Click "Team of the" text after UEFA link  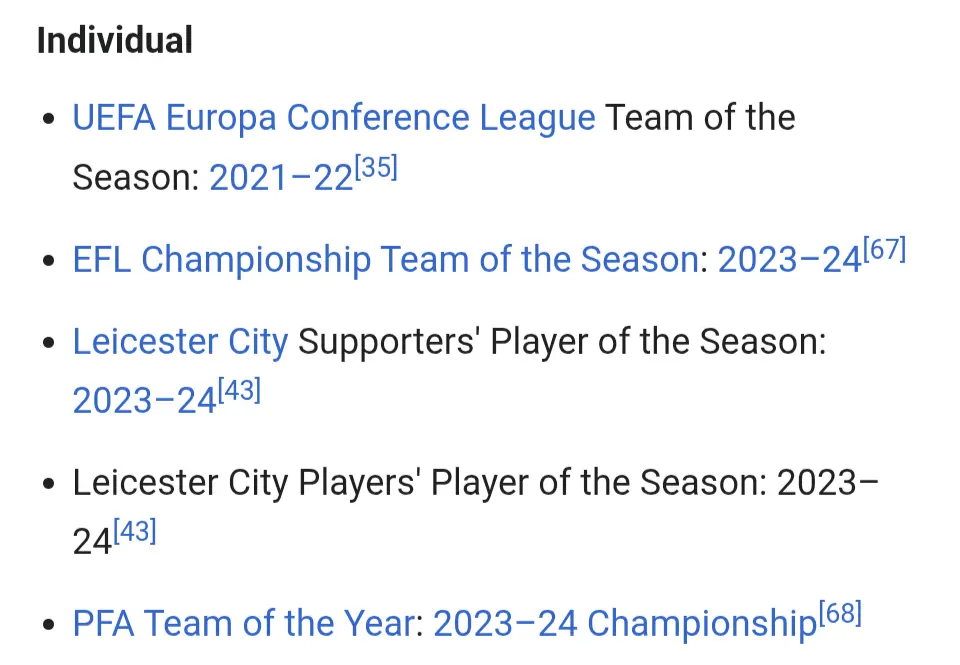(x=700, y=118)
